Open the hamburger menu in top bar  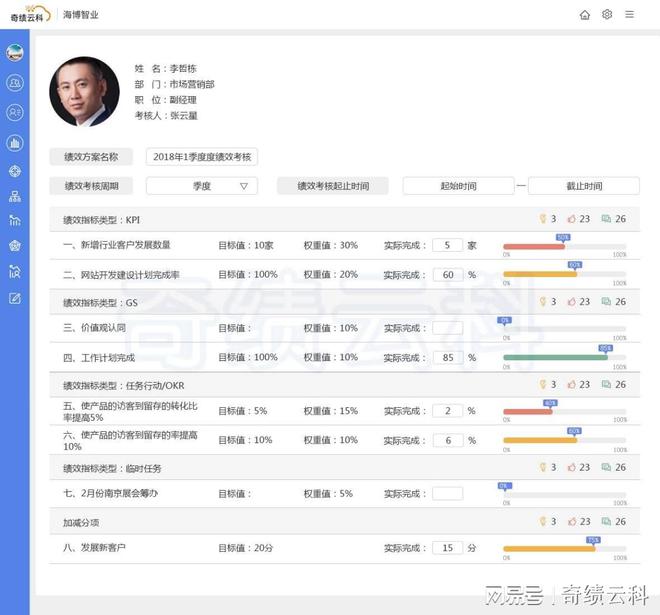629,15
